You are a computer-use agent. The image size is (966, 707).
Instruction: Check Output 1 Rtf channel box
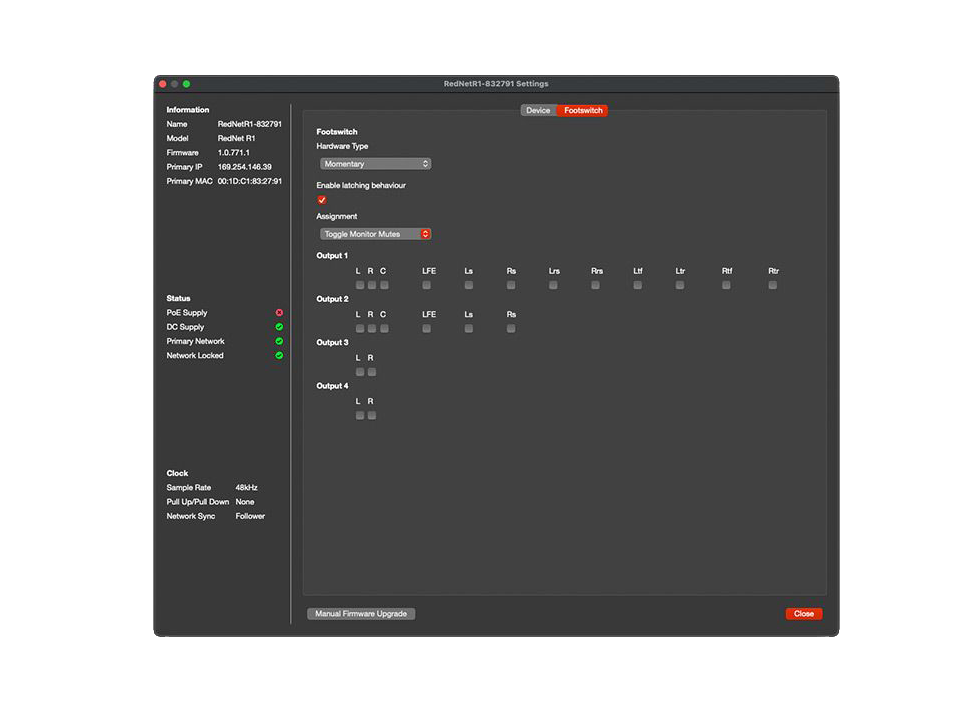click(726, 285)
